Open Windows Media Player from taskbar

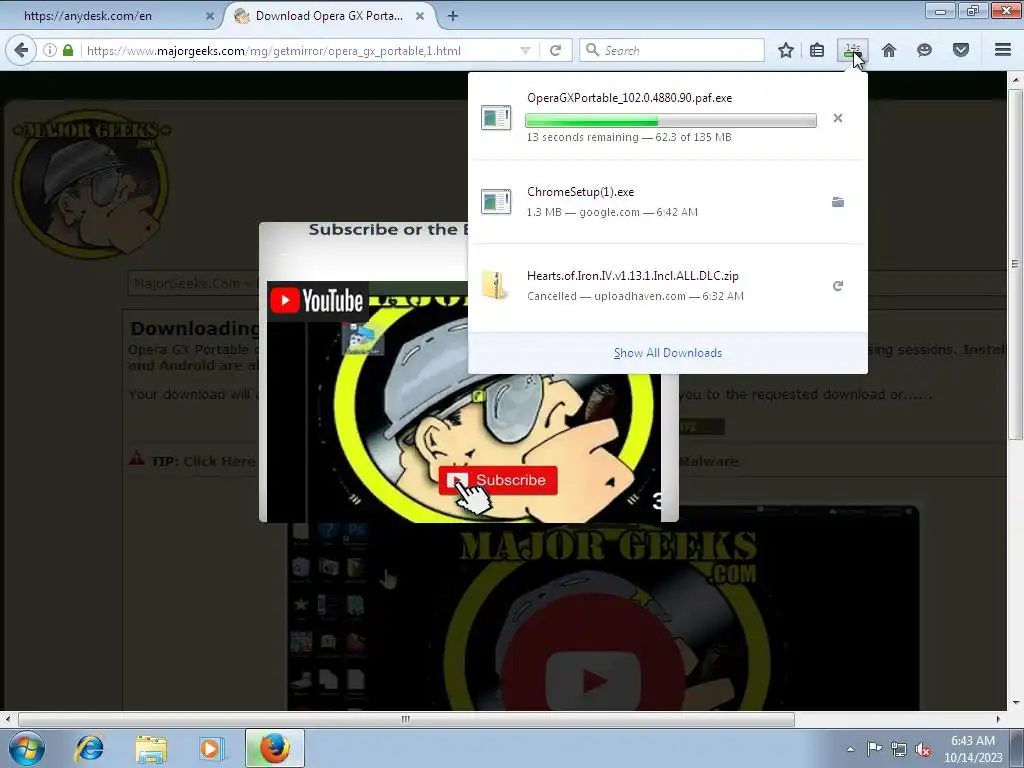(211, 748)
